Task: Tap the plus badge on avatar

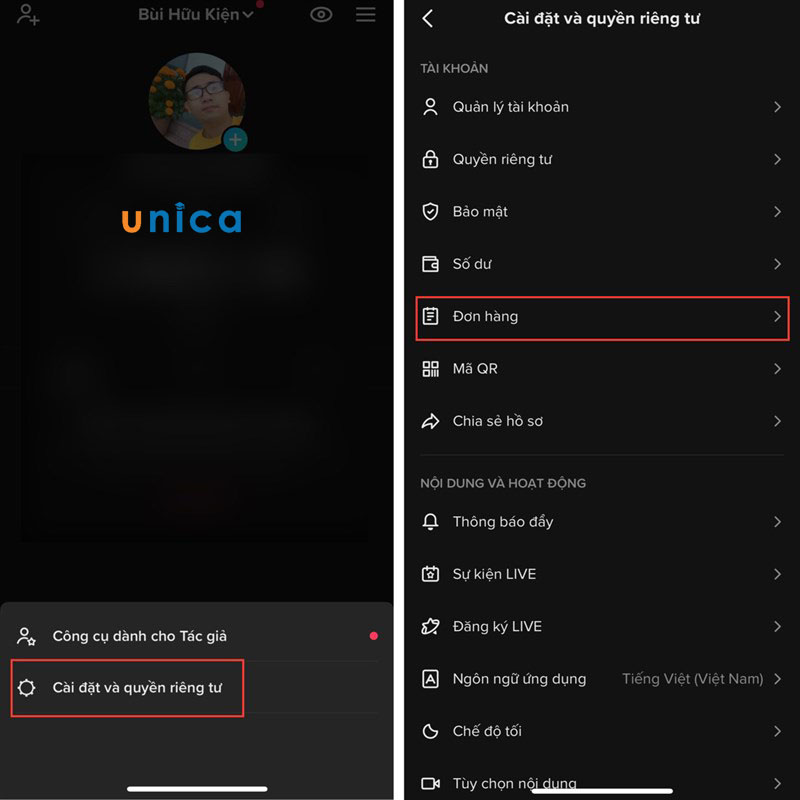Action: 235,139
